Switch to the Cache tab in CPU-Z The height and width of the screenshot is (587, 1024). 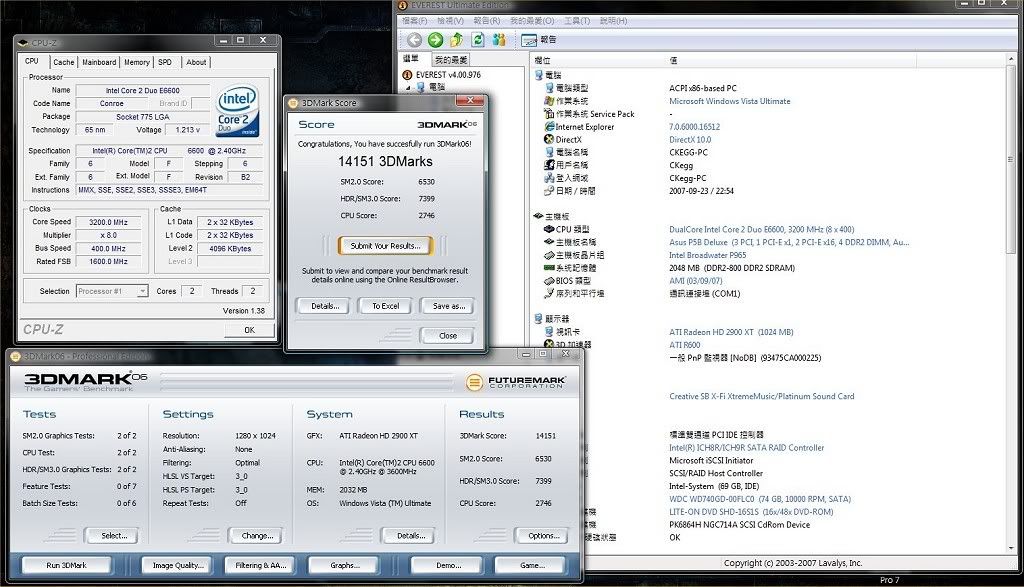pyautogui.click(x=63, y=62)
